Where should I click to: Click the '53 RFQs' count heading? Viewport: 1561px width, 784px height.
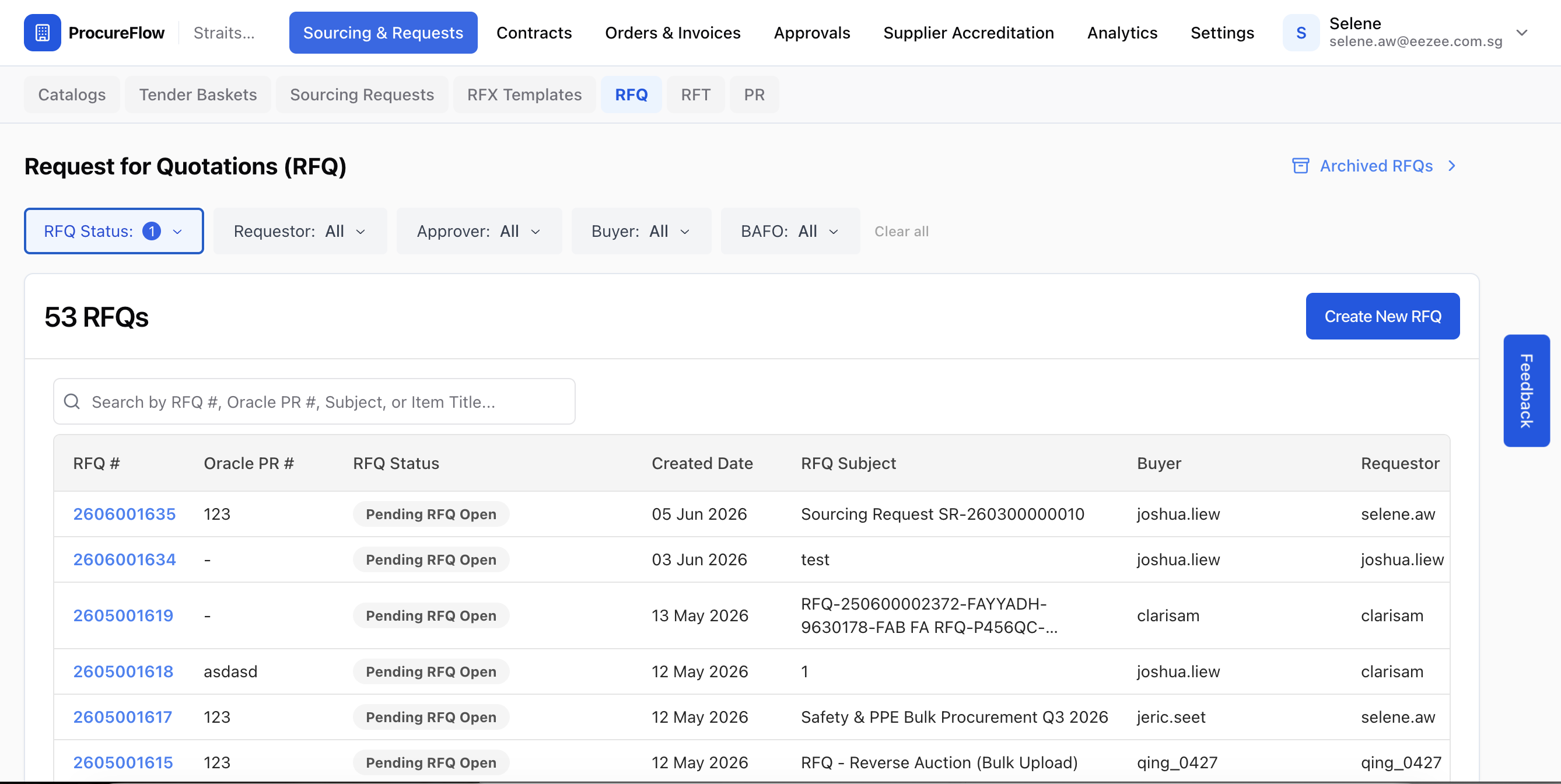(96, 317)
